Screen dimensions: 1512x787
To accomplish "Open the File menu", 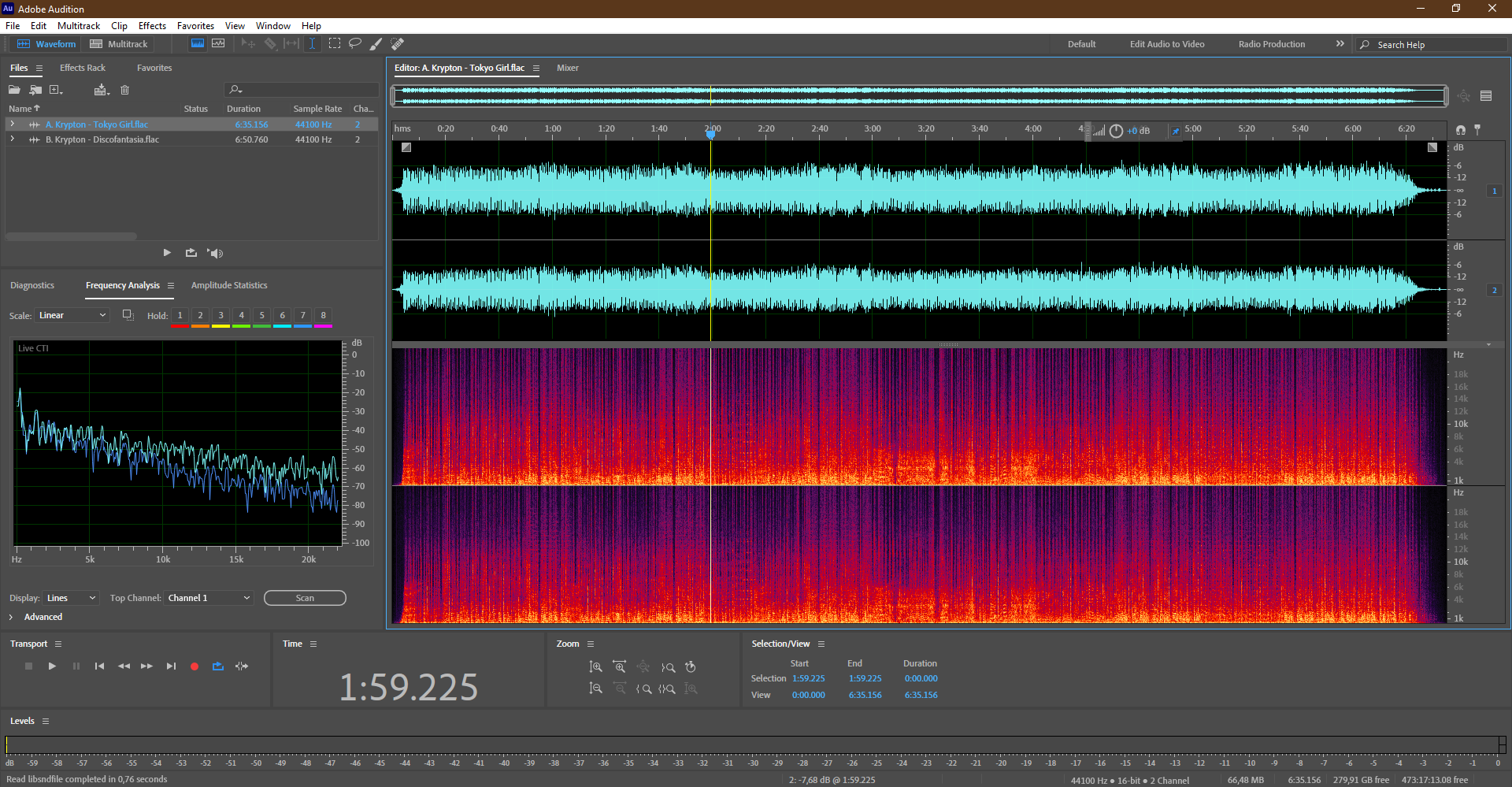I will click(x=13, y=26).
